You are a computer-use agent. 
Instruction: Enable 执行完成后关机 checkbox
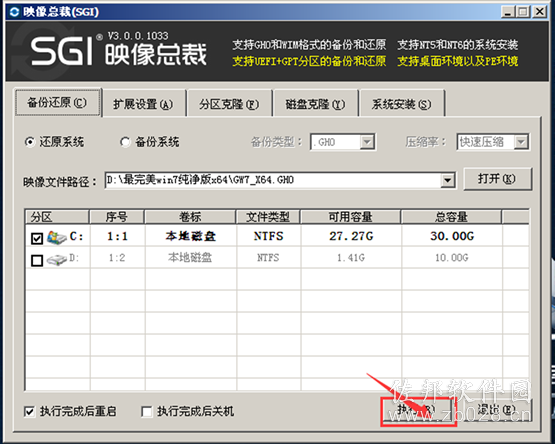coord(146,412)
